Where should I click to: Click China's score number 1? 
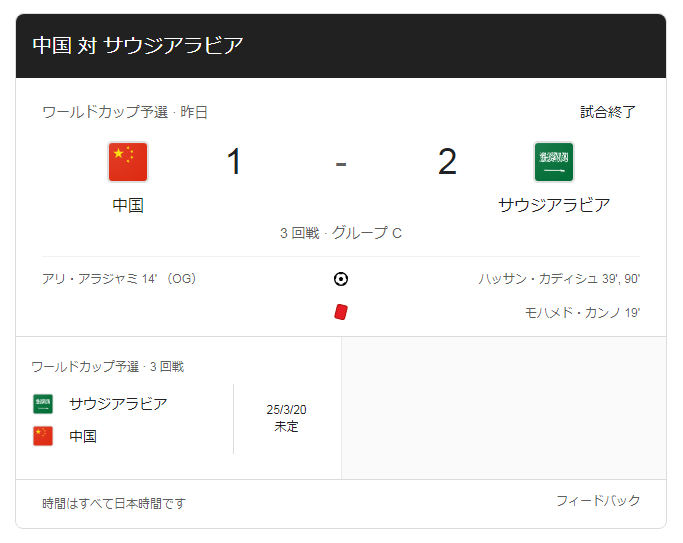(x=234, y=162)
